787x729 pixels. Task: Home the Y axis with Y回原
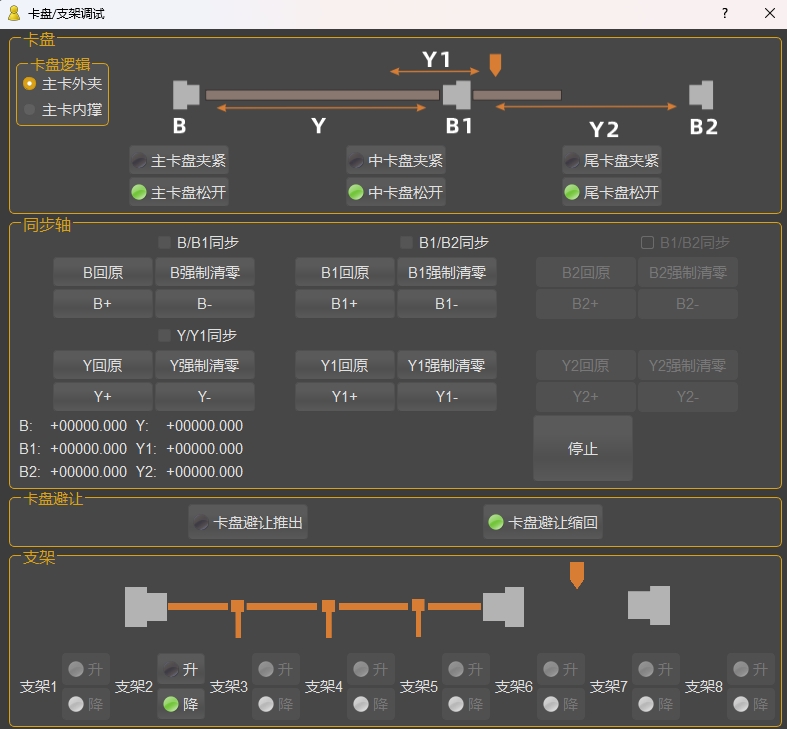pos(103,365)
